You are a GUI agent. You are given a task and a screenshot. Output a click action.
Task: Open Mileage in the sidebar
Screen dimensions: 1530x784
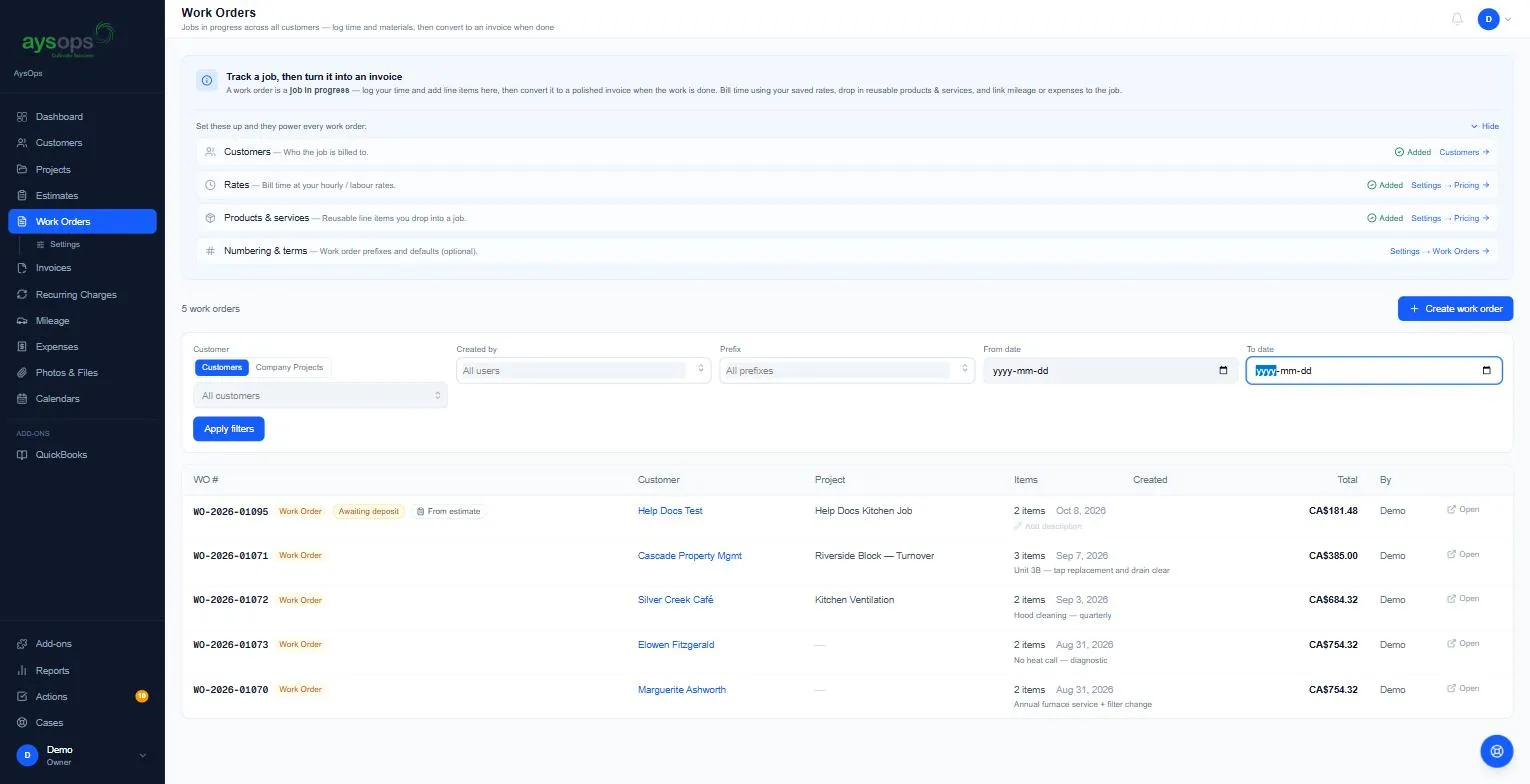82,321
